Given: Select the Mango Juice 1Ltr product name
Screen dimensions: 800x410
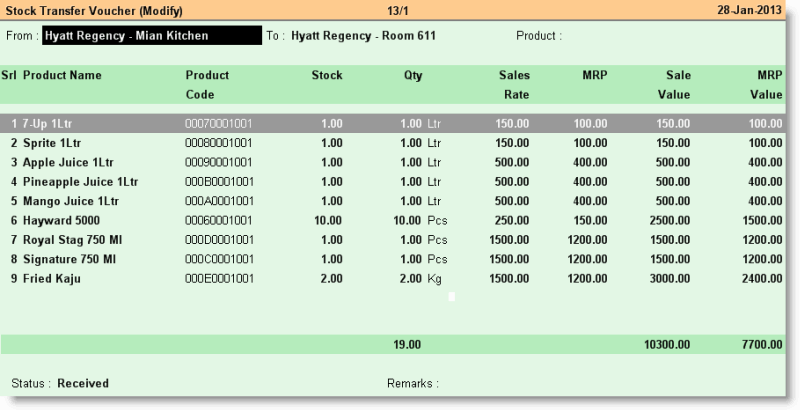Looking at the screenshot, I should click(71, 201).
